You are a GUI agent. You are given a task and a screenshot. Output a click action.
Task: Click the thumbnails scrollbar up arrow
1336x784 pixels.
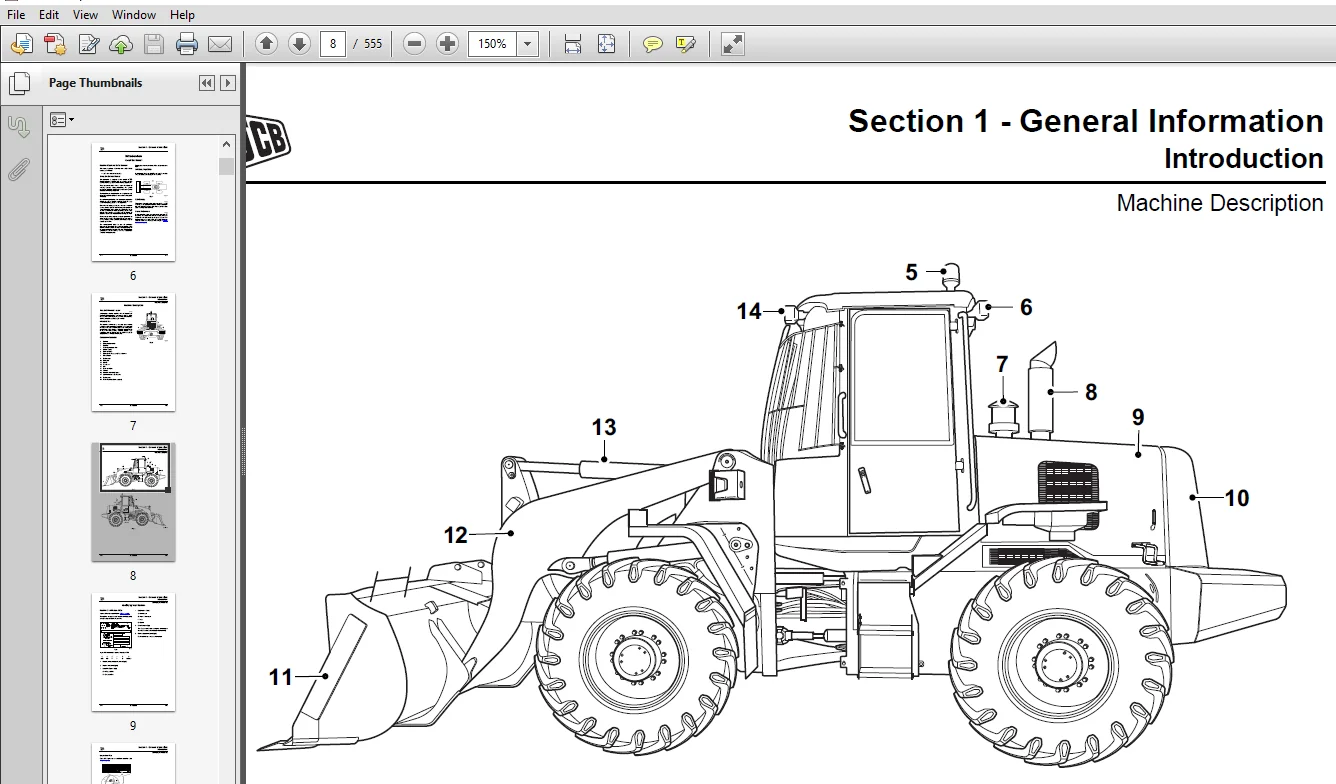(x=227, y=145)
